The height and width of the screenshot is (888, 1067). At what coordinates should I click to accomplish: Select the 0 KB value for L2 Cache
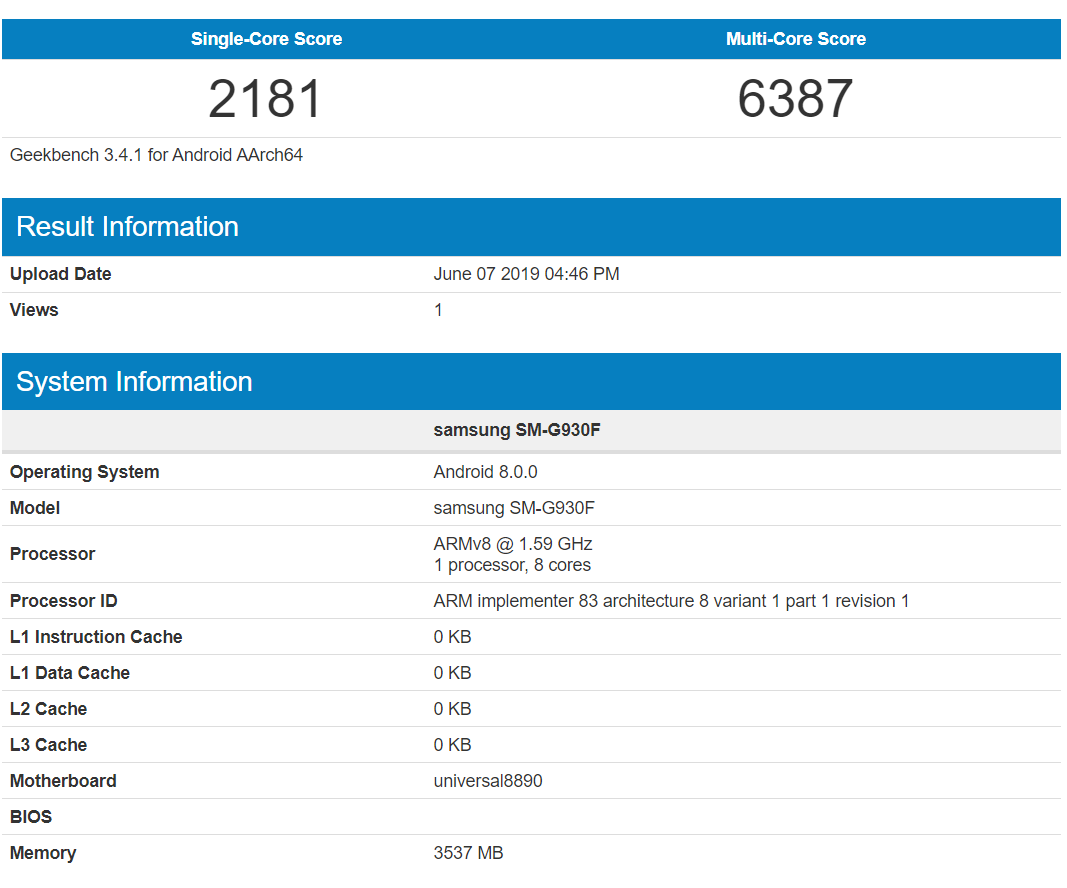pos(452,709)
